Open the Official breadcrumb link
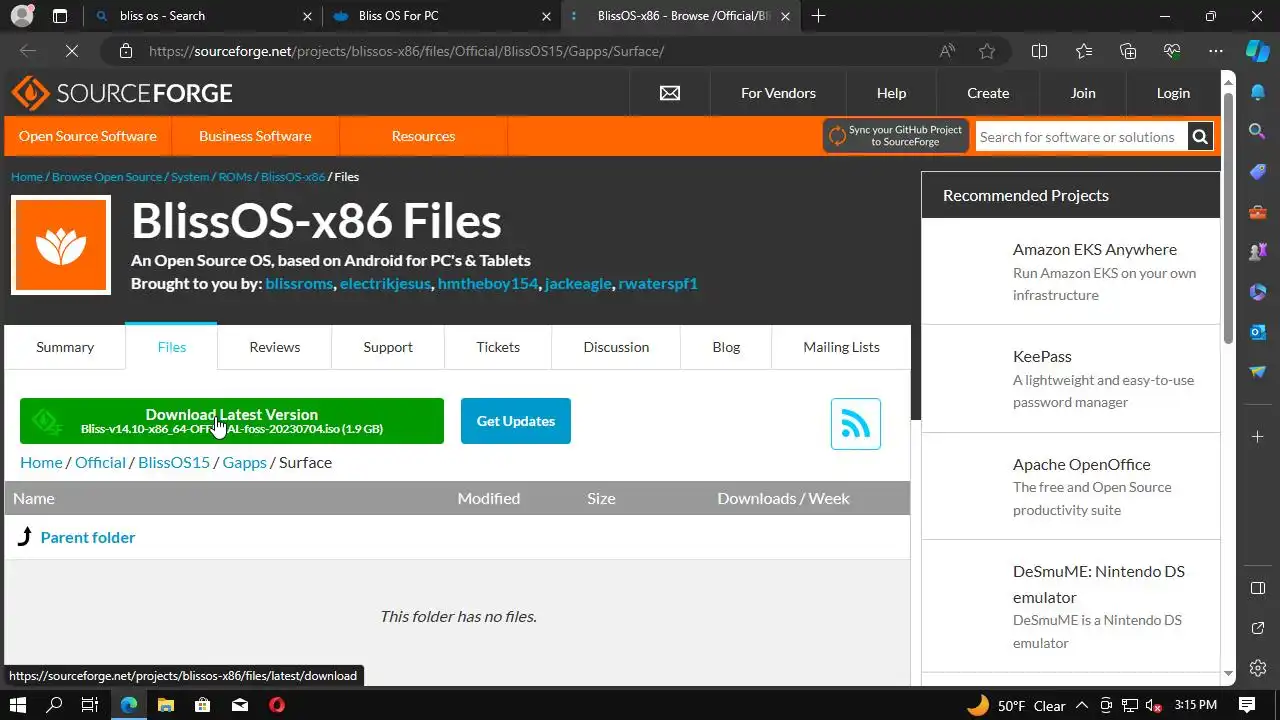 click(100, 462)
